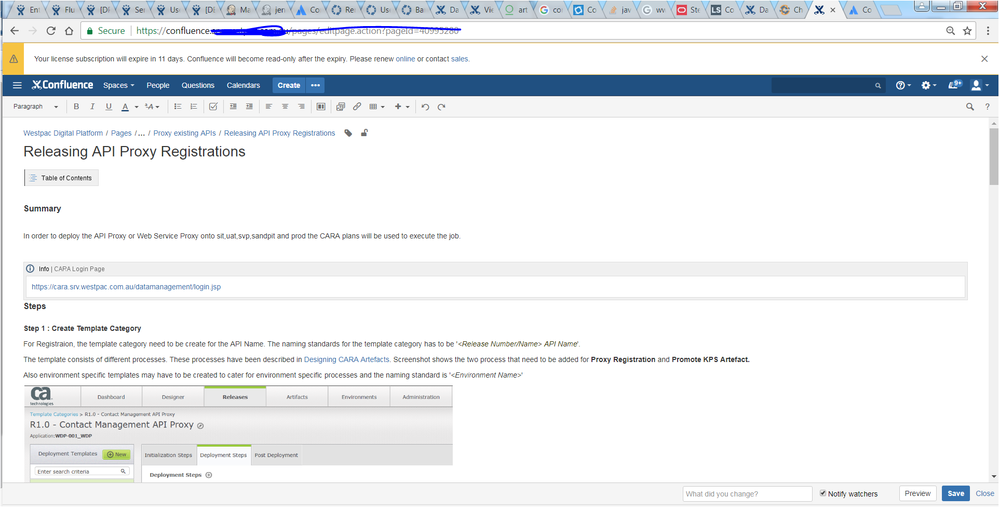Image resolution: width=999 pixels, height=507 pixels.
Task: Open the user profile menu
Action: [x=979, y=85]
